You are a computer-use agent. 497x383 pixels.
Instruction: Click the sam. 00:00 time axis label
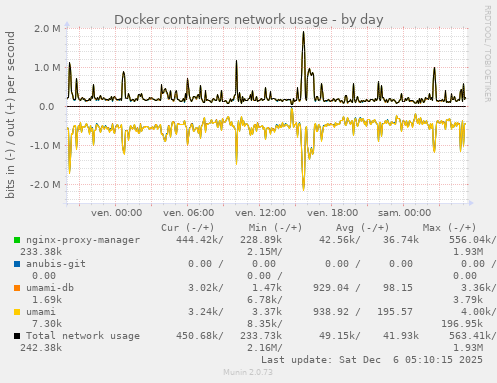pyautogui.click(x=405, y=213)
